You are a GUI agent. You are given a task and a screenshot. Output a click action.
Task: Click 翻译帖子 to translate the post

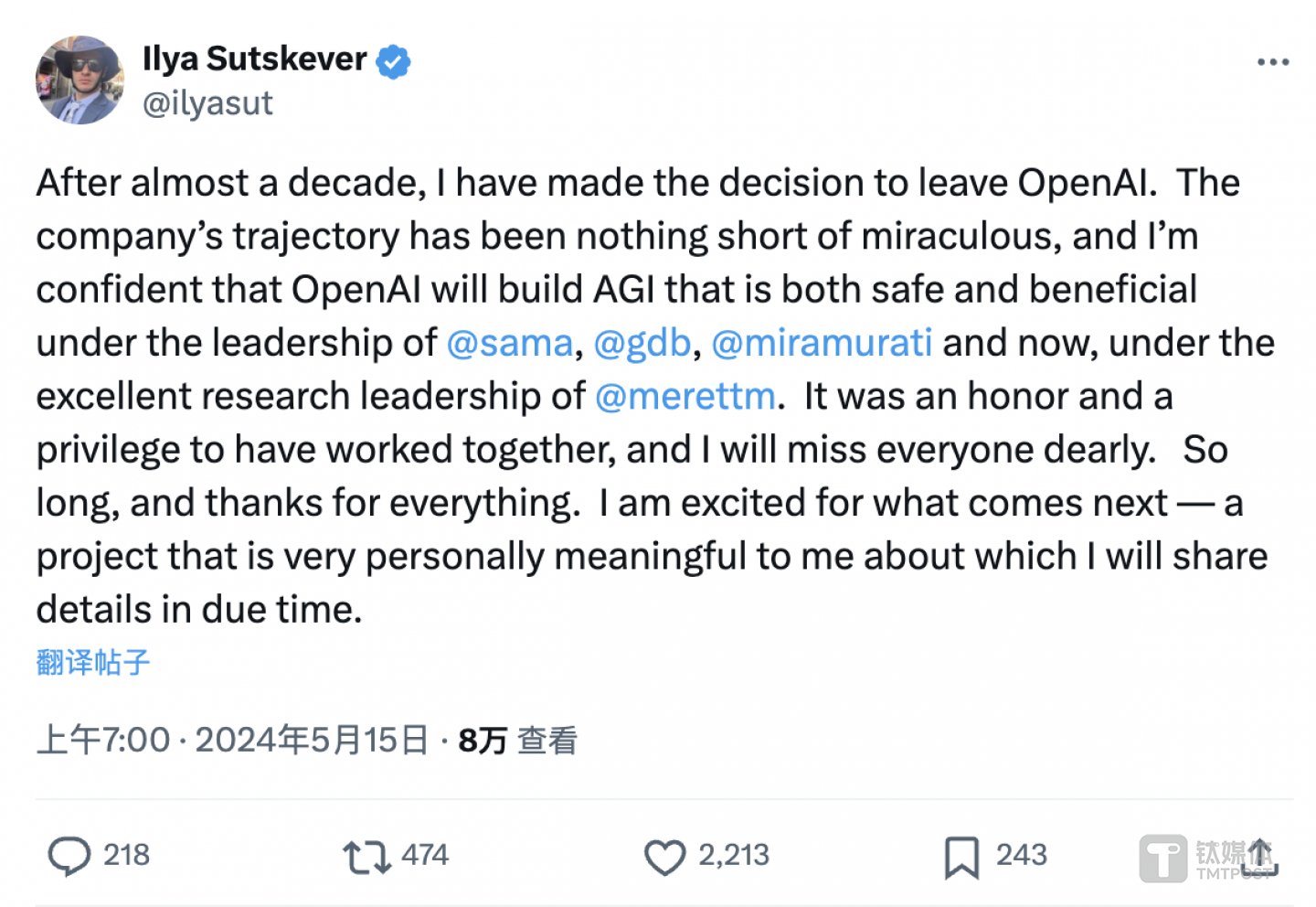click(x=93, y=662)
